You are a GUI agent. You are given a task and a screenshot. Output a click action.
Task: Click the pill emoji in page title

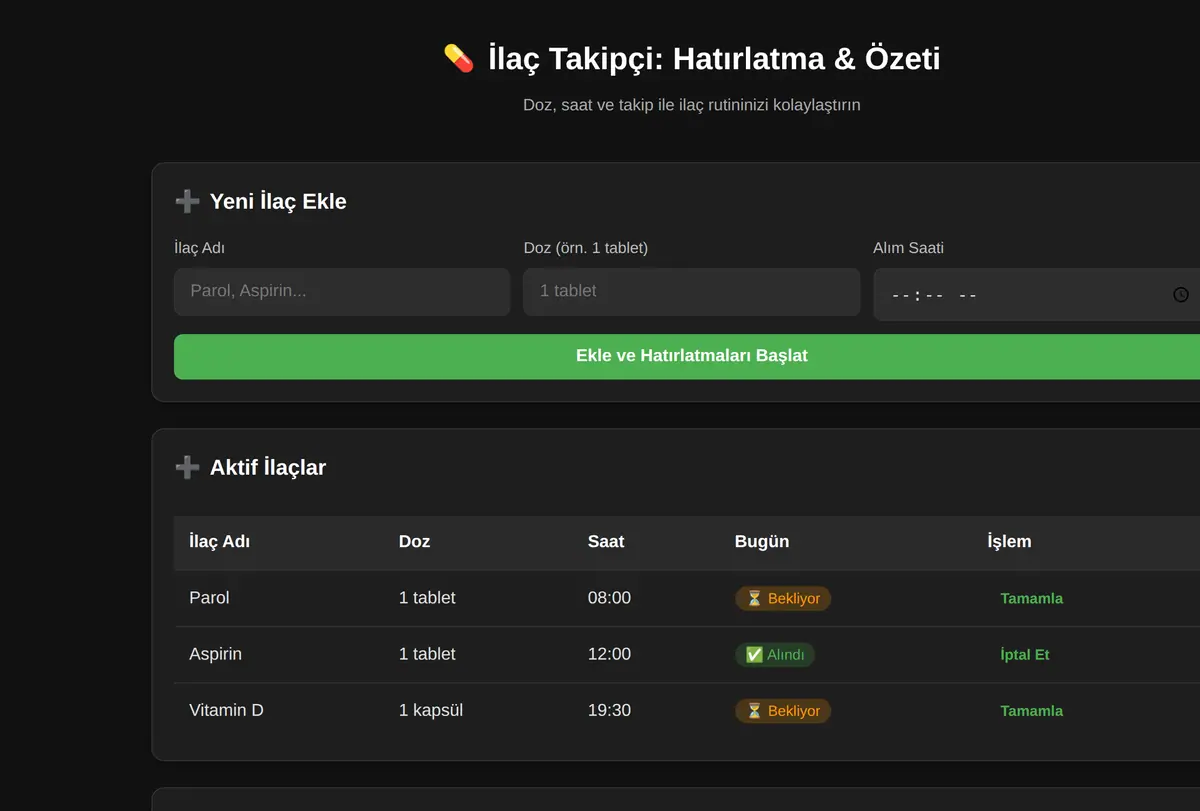459,58
